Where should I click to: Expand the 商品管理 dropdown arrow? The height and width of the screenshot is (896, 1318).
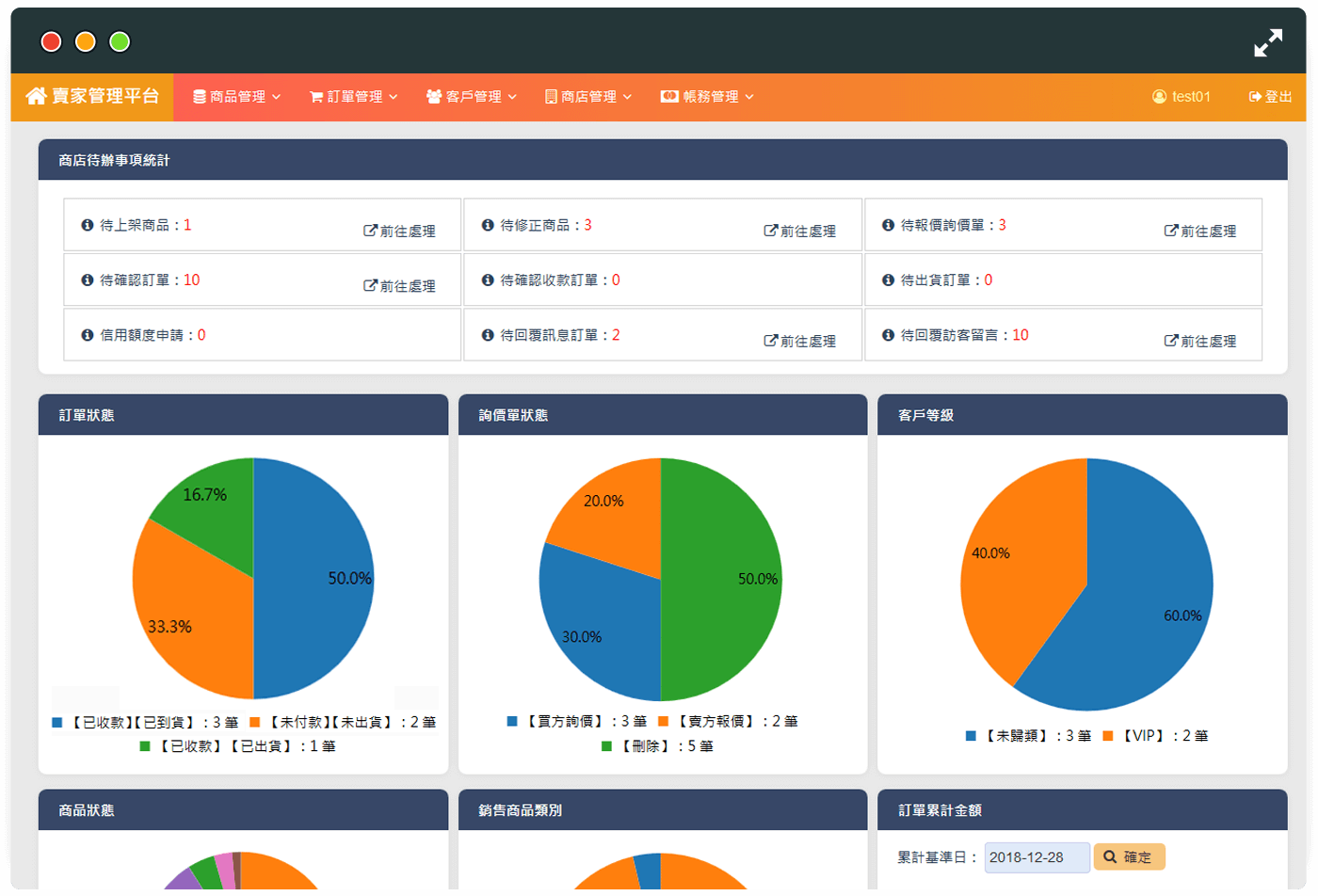(x=277, y=97)
